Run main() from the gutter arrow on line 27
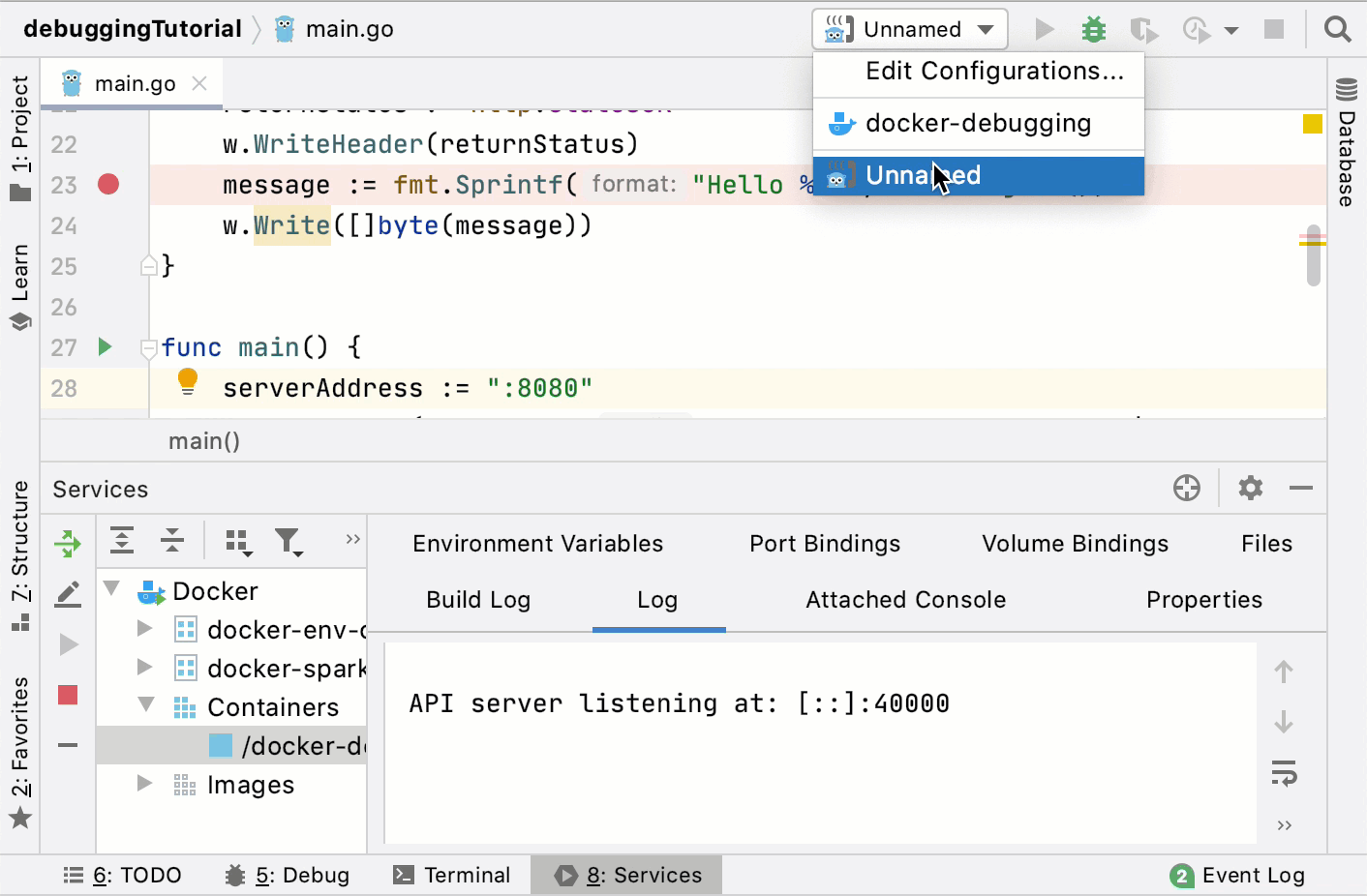1367x896 pixels. pos(105,346)
